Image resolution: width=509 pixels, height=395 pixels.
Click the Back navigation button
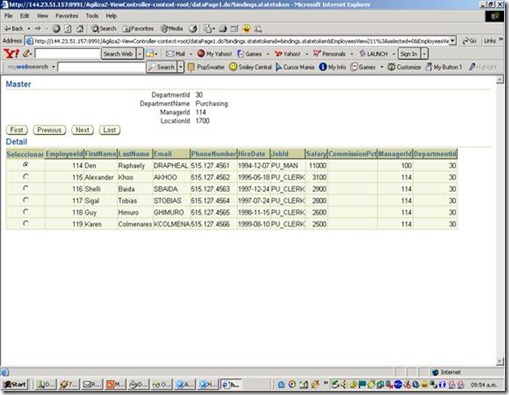[x=14, y=29]
